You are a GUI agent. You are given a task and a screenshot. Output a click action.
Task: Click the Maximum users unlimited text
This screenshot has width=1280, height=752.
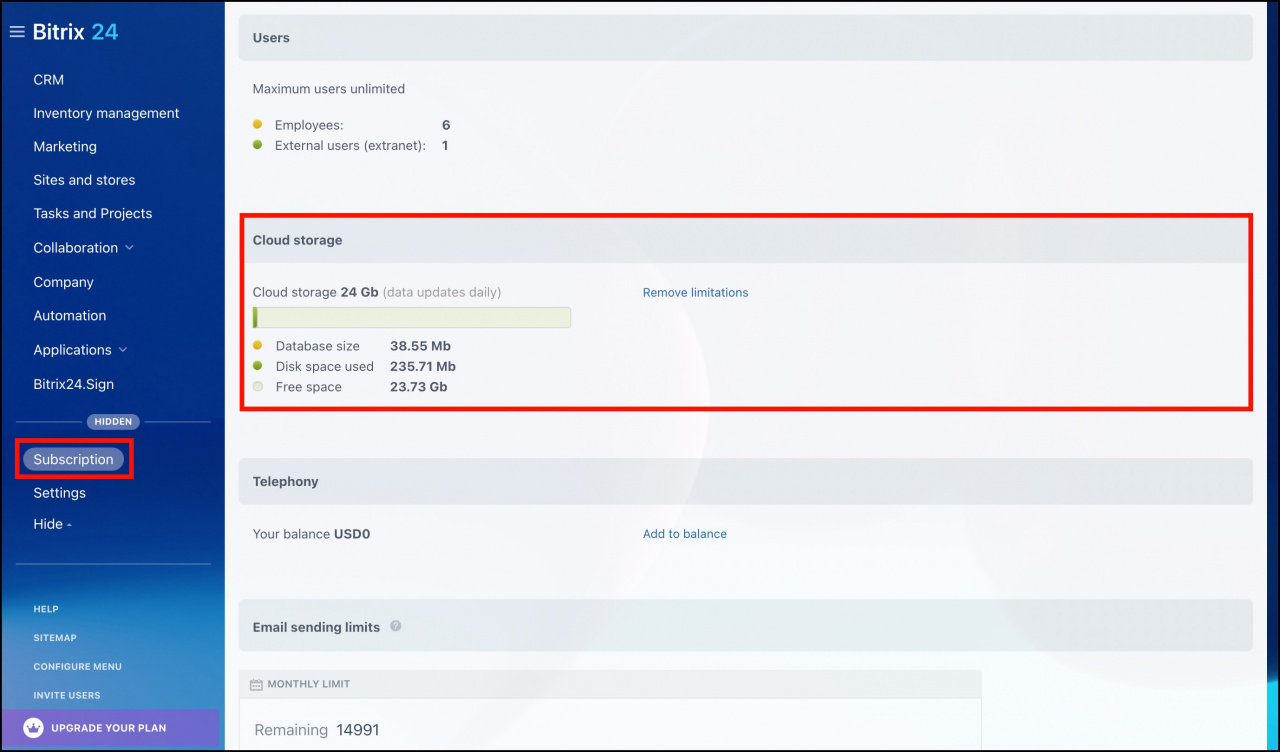[x=329, y=89]
